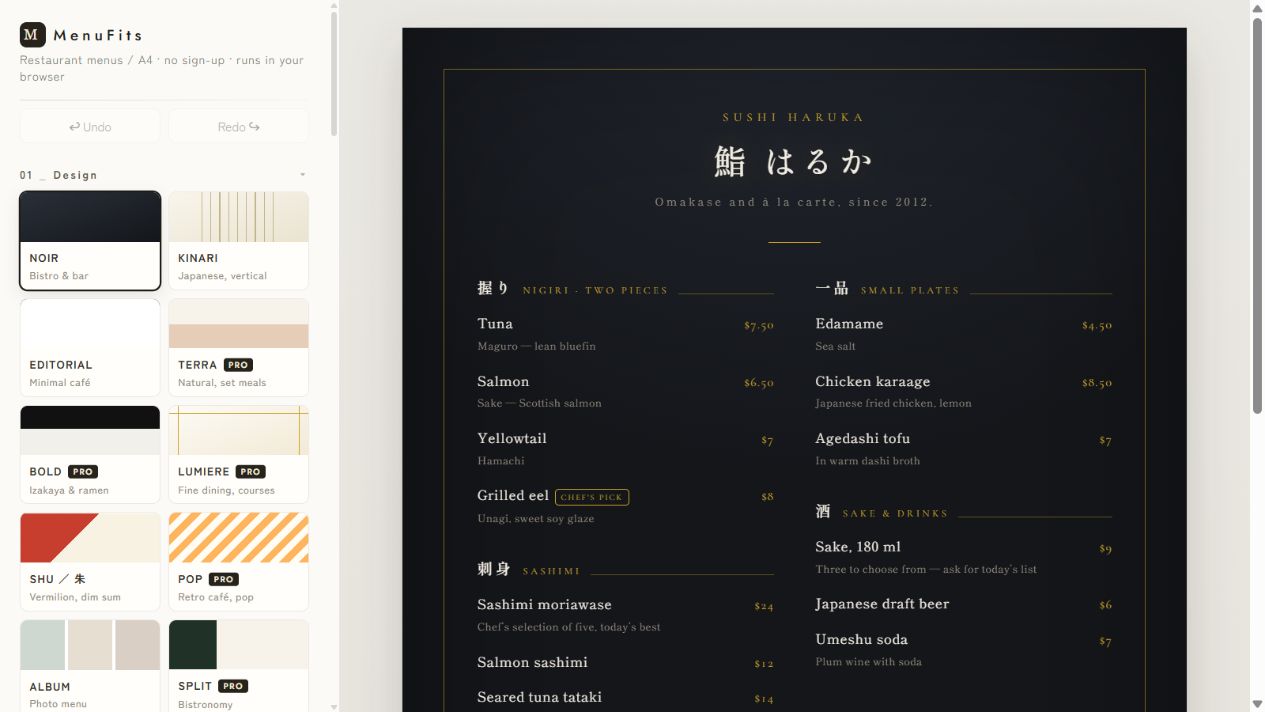The height and width of the screenshot is (712, 1265).
Task: Click the Seared tuna tataki item
Action: click(x=539, y=697)
